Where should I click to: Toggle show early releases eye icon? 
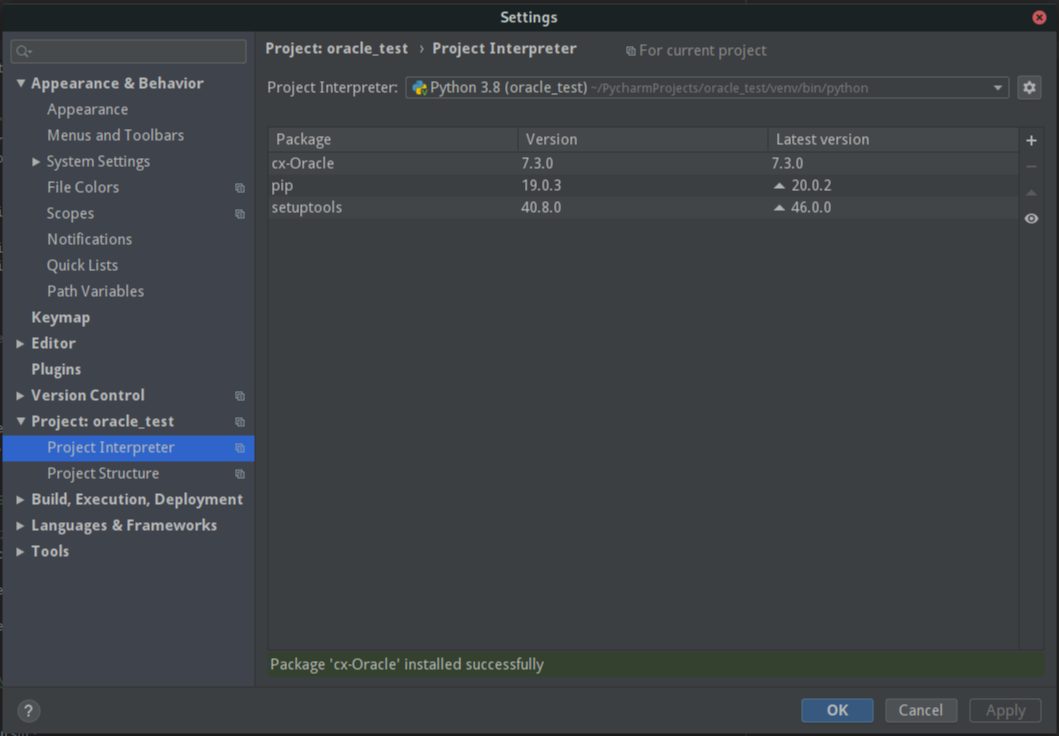[1031, 219]
